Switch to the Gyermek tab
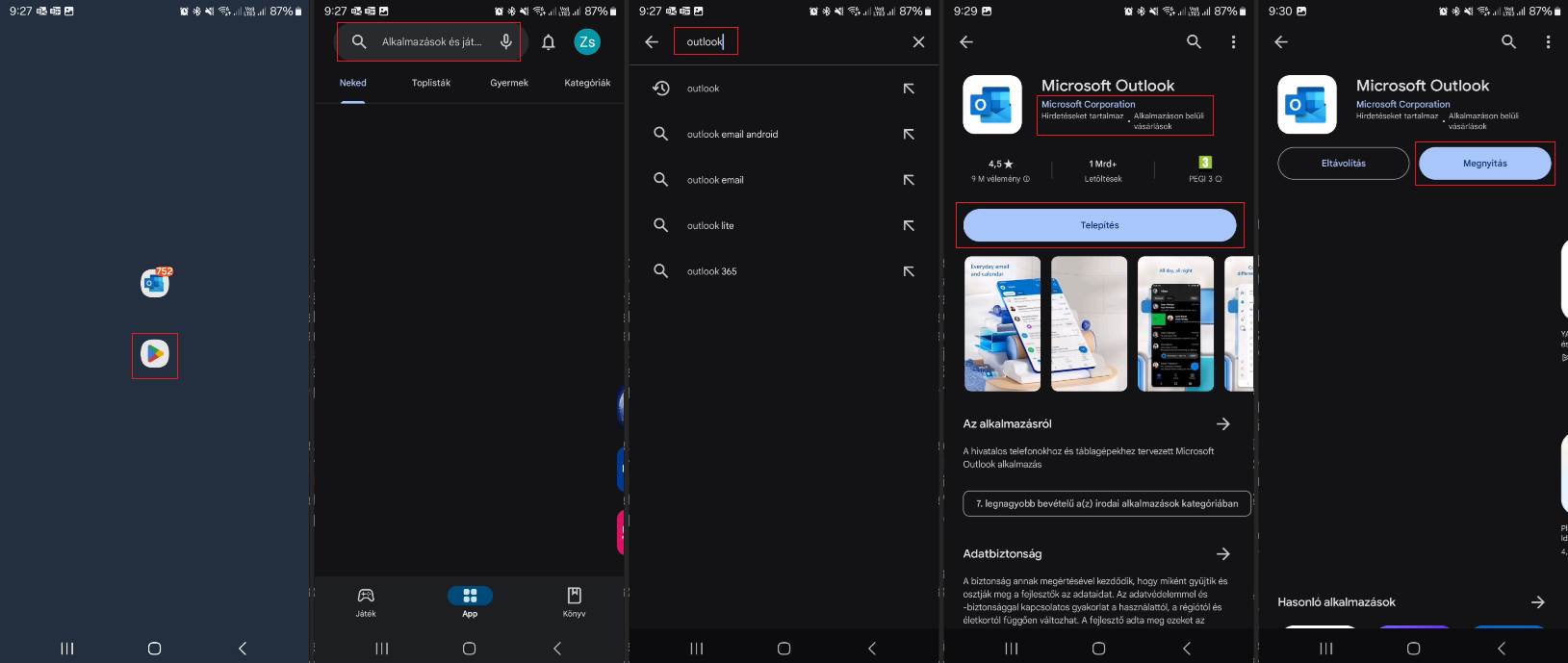The width and height of the screenshot is (1568, 663). click(509, 83)
